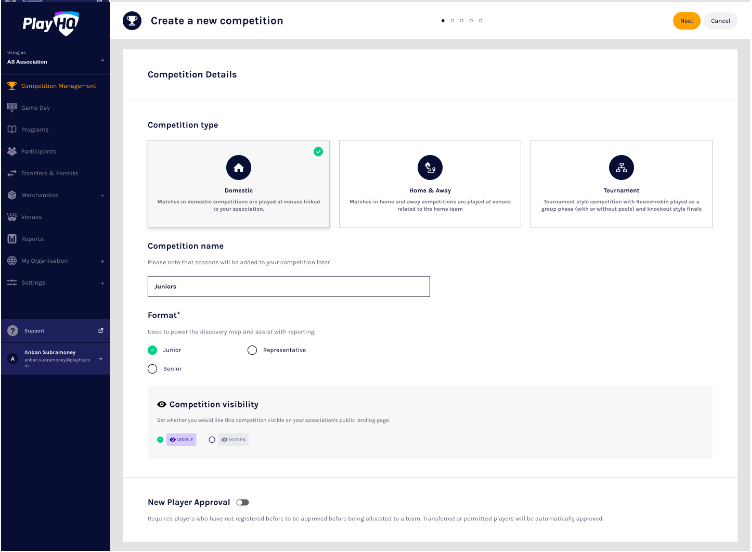Viewport: 752px width, 552px height.
Task: Expand the My Organisation submenu
Action: tap(102, 261)
